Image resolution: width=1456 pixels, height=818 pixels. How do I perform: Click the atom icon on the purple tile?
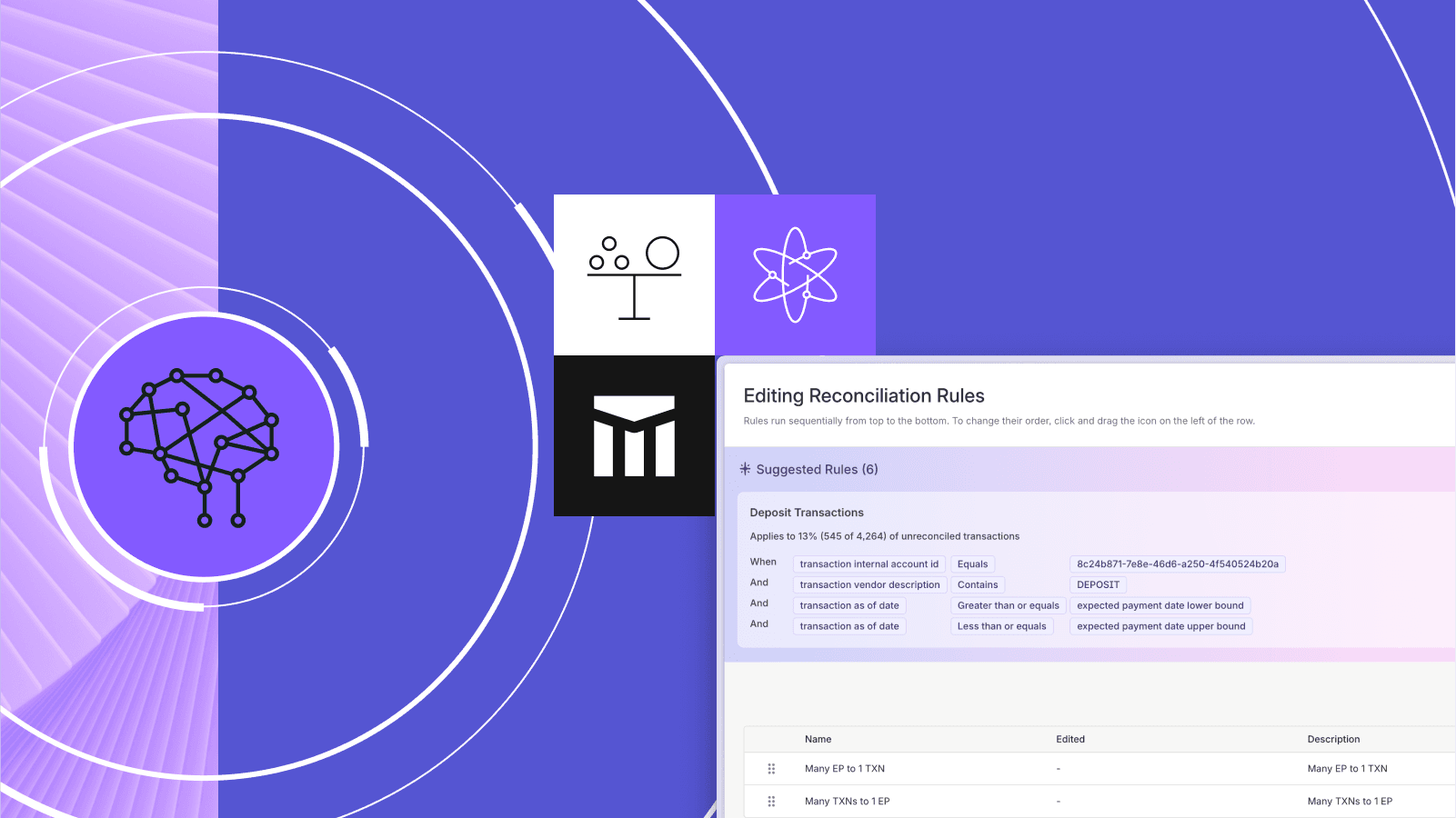[x=796, y=273]
